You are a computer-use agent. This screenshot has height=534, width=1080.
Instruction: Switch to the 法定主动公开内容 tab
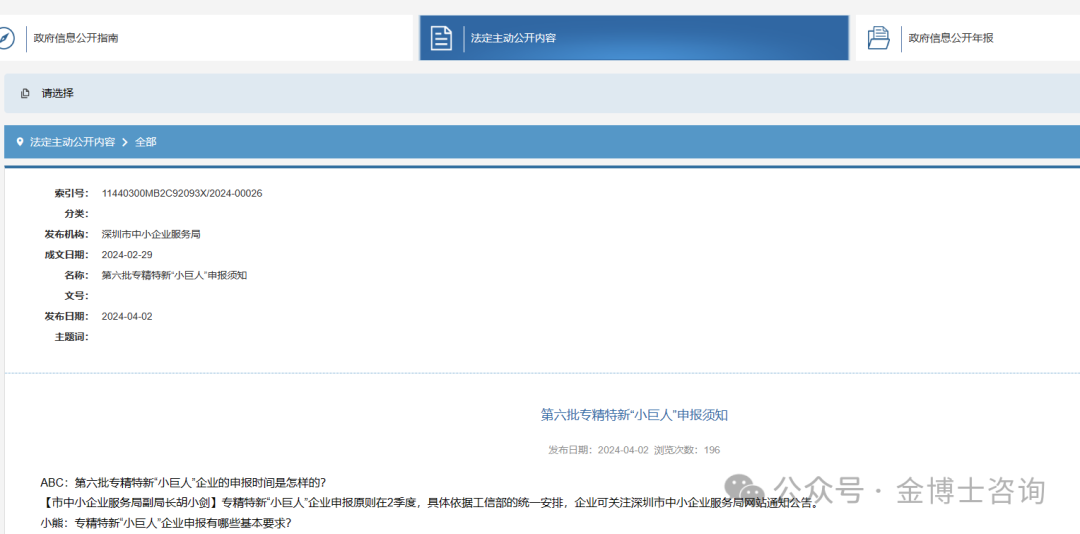[634, 38]
